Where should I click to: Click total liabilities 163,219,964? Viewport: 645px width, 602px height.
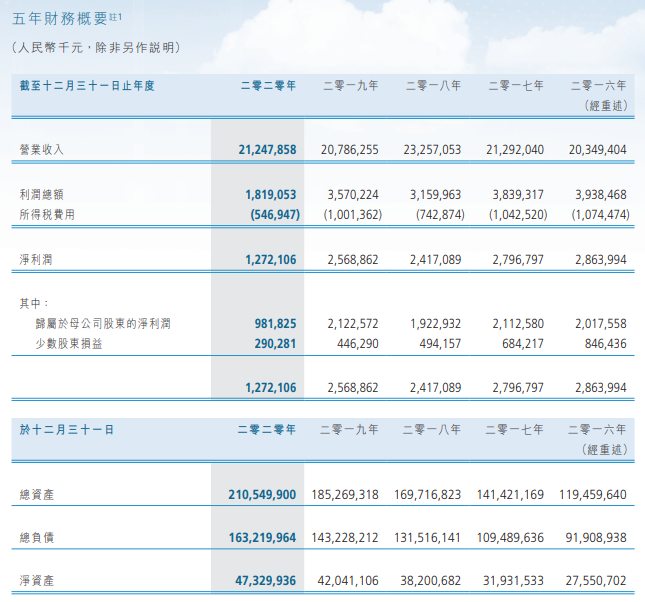pyautogui.click(x=262, y=537)
